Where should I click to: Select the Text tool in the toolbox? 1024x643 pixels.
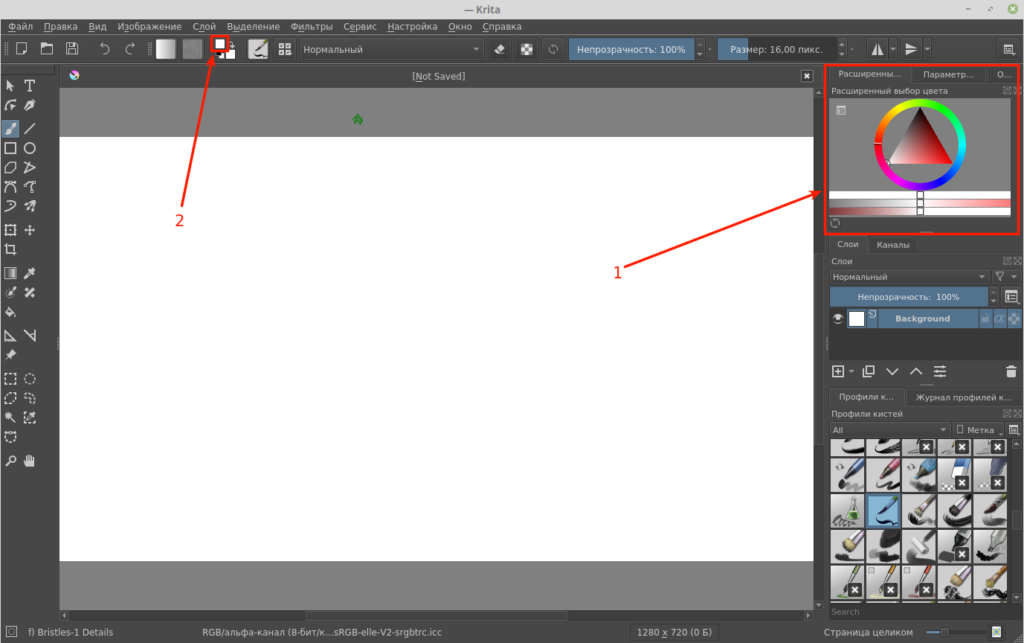pyautogui.click(x=30, y=86)
